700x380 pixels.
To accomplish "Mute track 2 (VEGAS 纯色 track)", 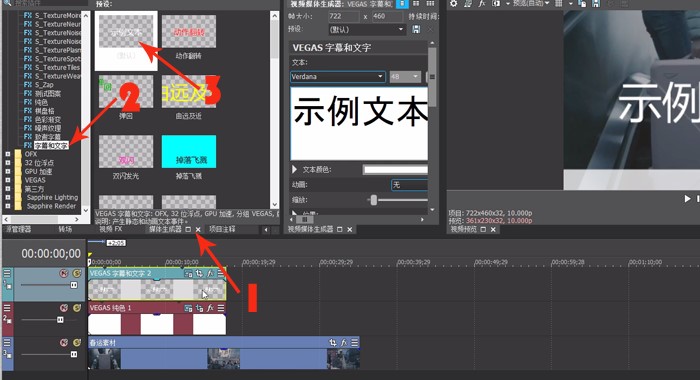I will (64, 308).
